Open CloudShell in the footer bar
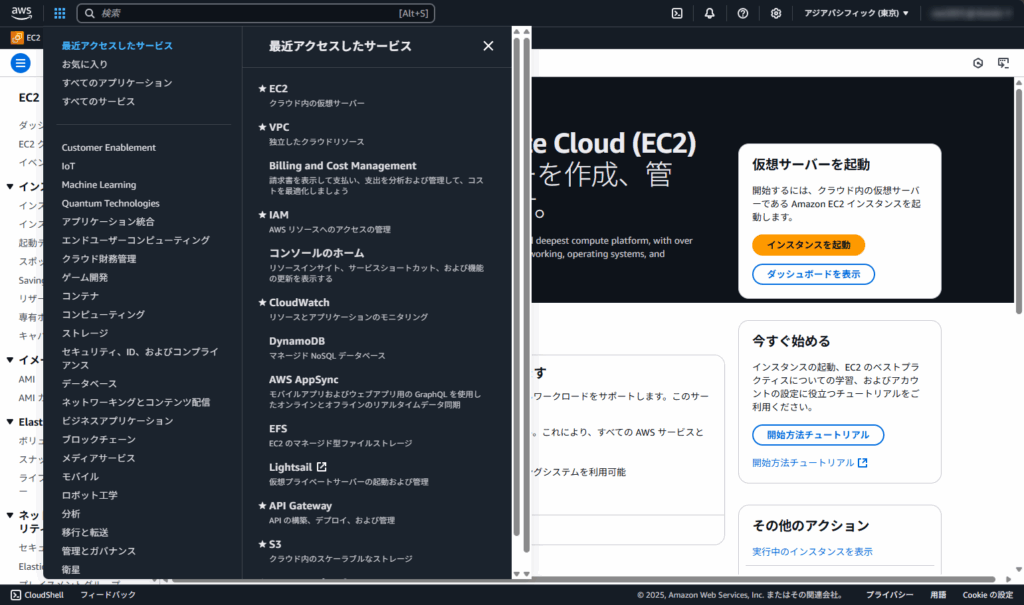The image size is (1024, 605). [x=37, y=595]
